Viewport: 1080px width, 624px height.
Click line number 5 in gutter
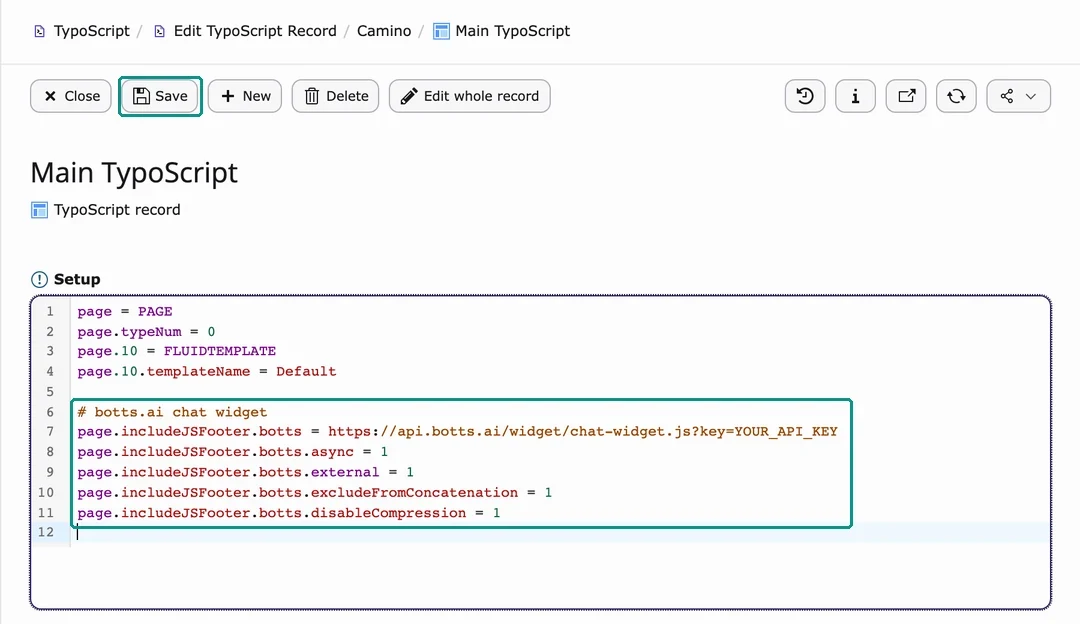pos(50,392)
